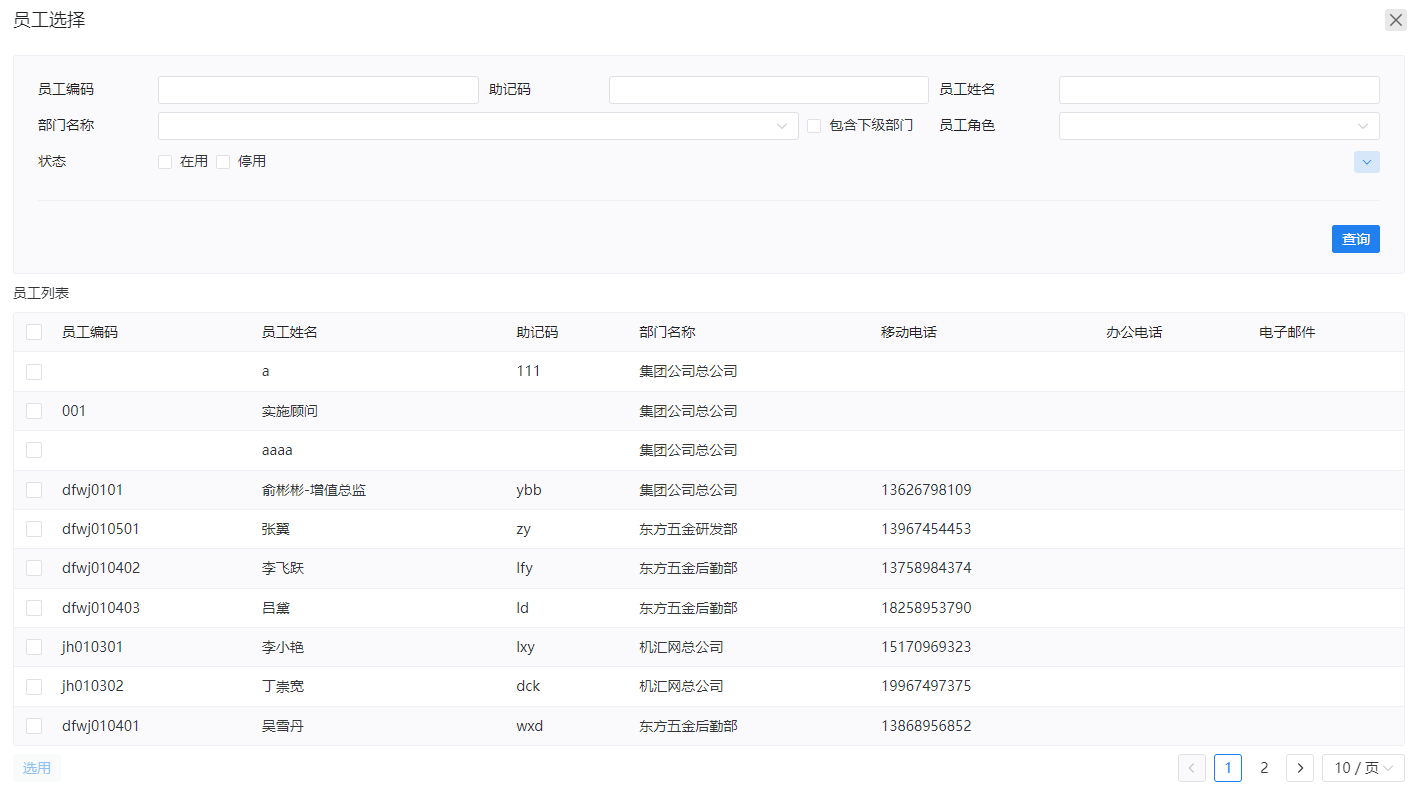Screen dimensions: 1417x791
Task: Select page 1 in pagination
Action: tap(1227, 768)
